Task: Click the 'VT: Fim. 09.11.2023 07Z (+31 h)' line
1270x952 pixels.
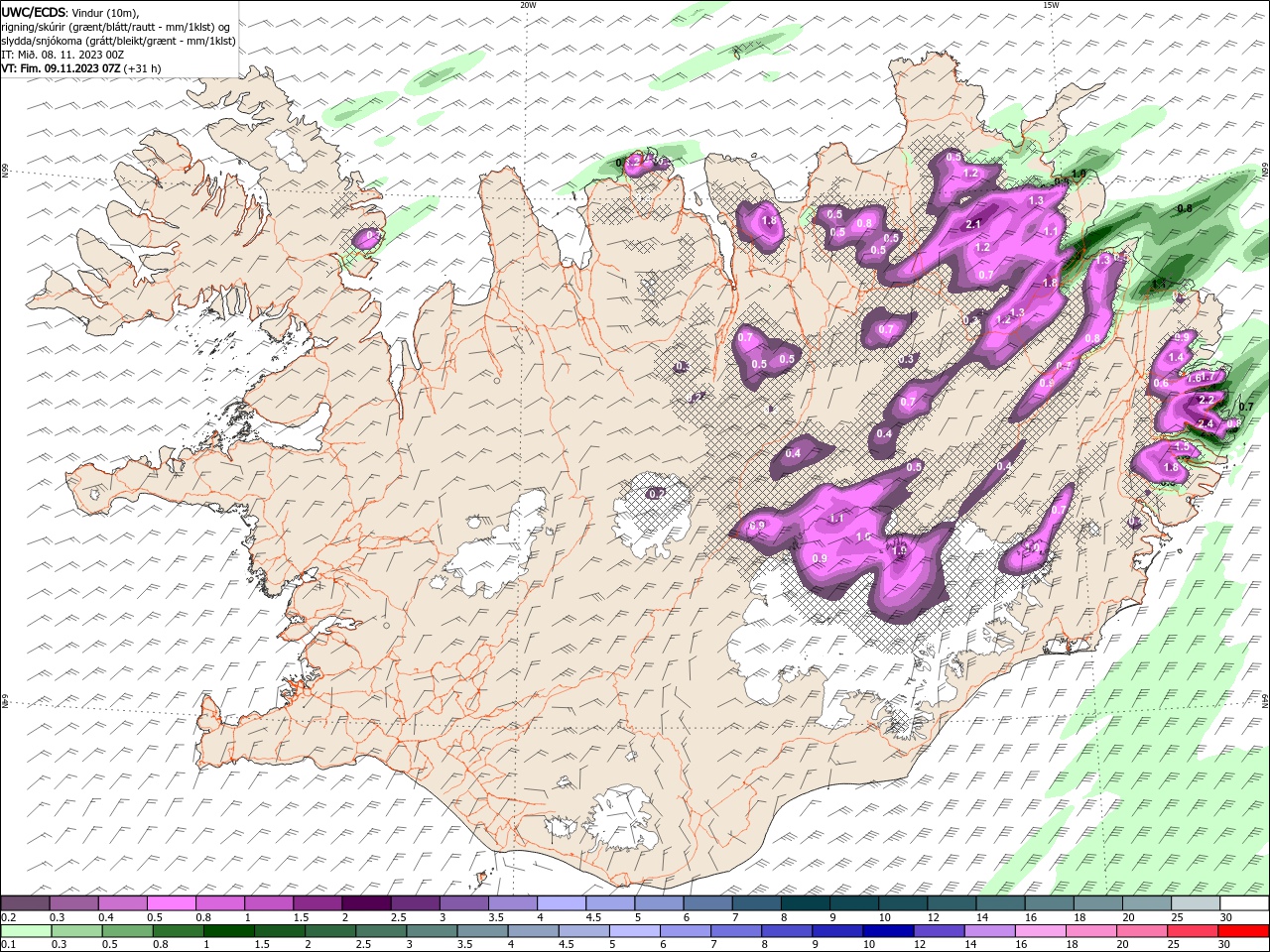Action: [81, 68]
